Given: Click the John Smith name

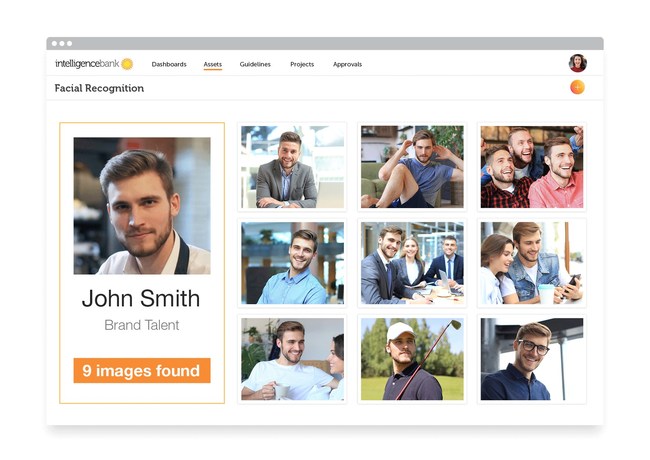Looking at the screenshot, I should coord(141,298).
